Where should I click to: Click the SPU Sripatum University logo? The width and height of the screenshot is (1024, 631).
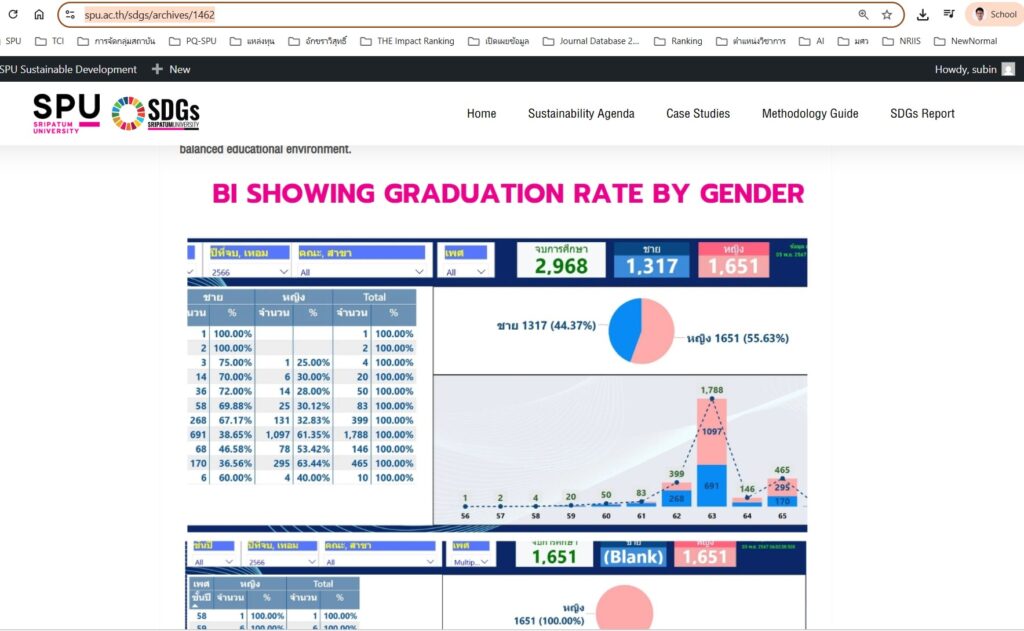[66, 113]
